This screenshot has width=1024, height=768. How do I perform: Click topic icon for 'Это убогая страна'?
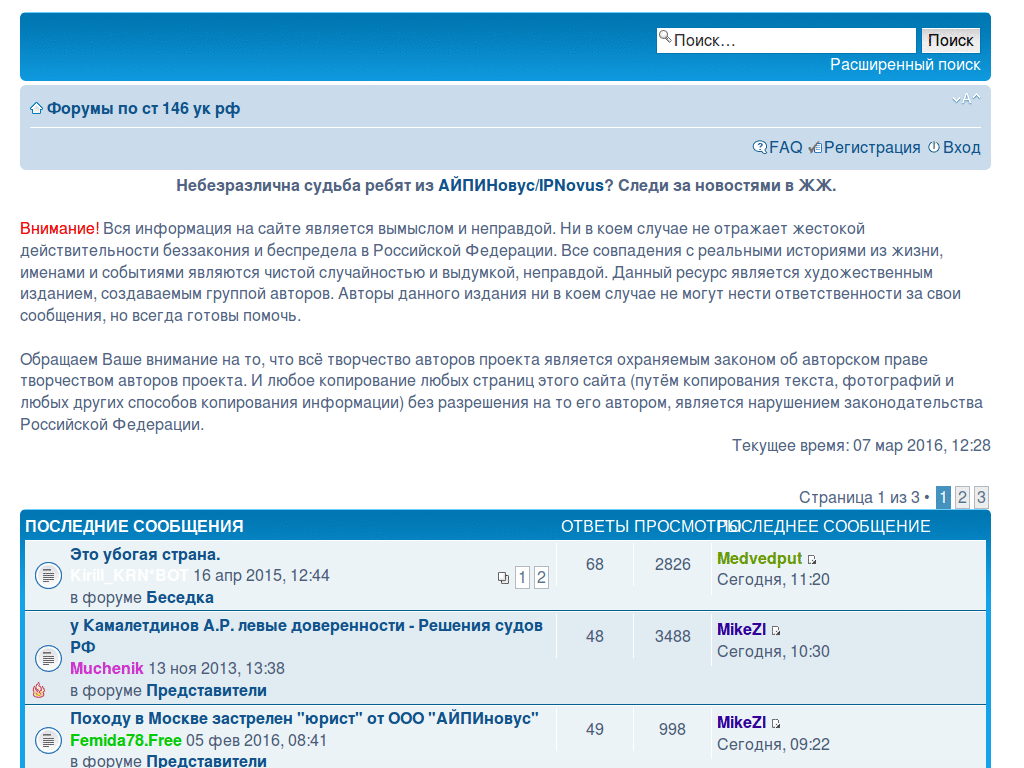point(48,575)
